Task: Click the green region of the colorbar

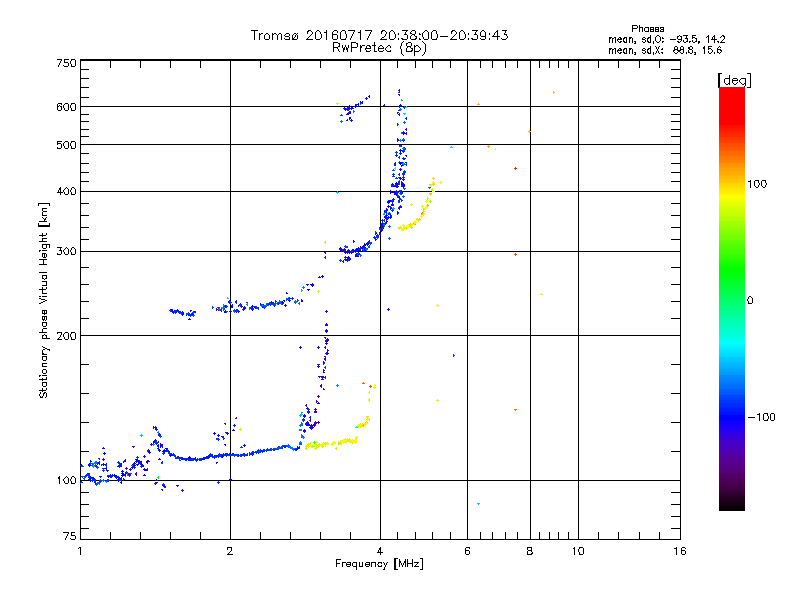Action: (732, 265)
